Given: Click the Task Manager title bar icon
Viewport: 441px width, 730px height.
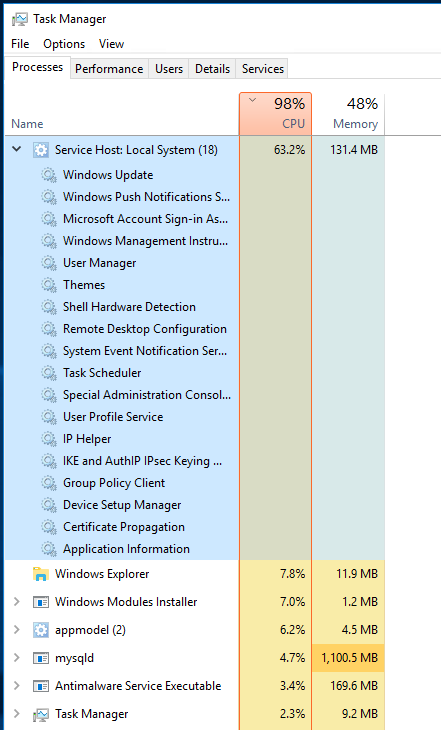Looking at the screenshot, I should click(x=20, y=19).
